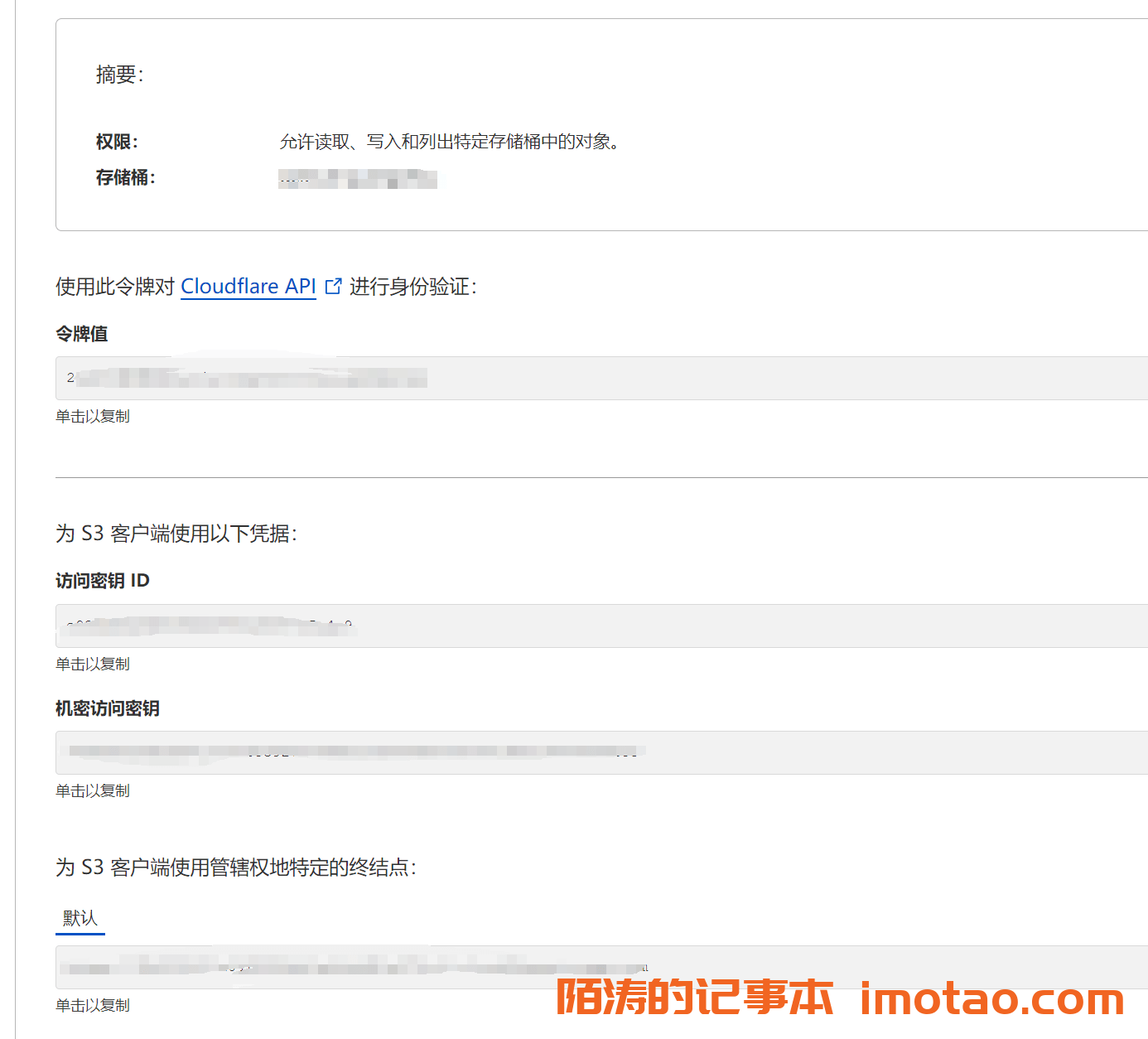Click the permission description text 允许读取、写入
Image resolution: width=1148 pixels, height=1039 pixels.
click(x=450, y=142)
